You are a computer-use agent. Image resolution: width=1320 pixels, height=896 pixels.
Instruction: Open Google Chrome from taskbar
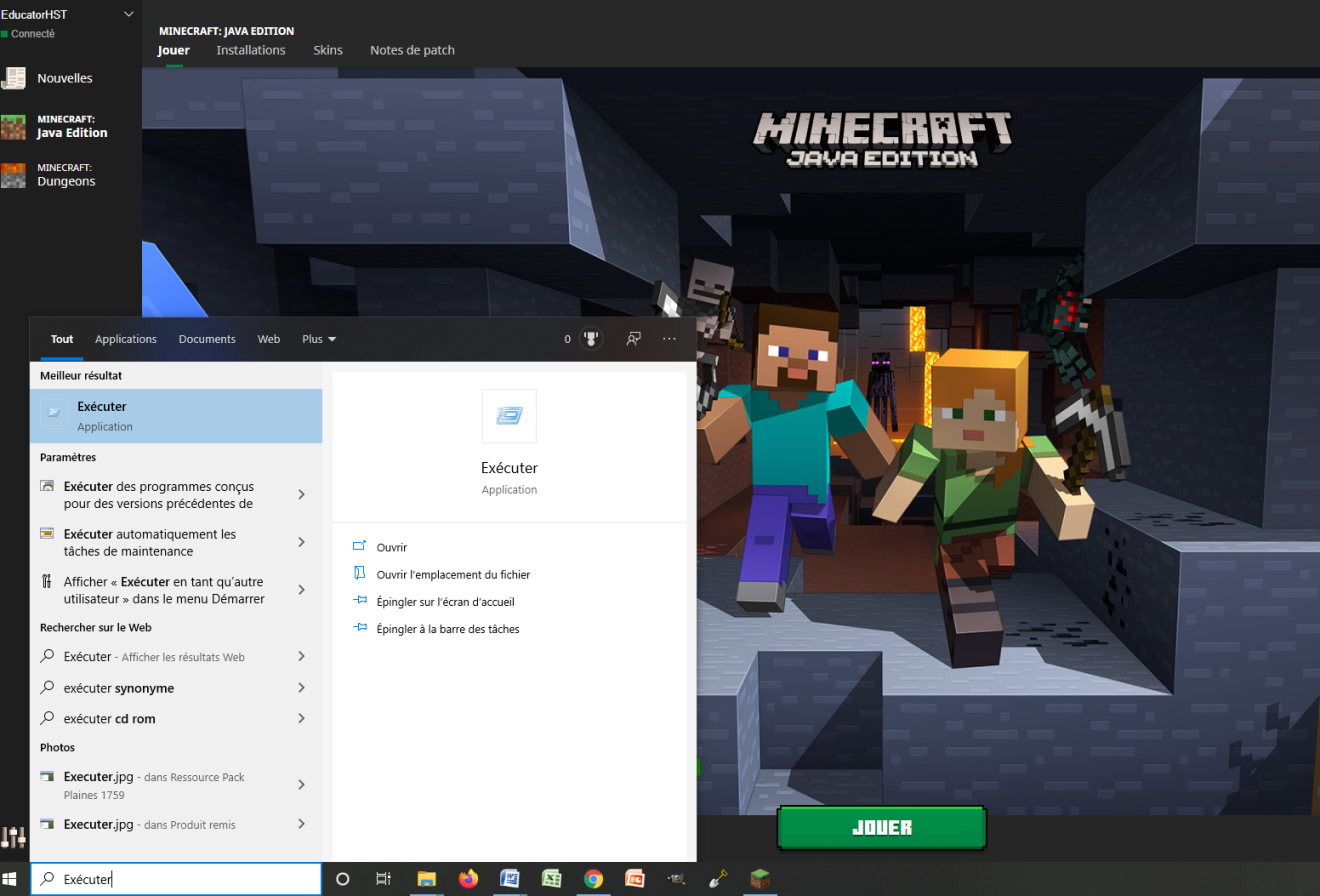coord(593,879)
